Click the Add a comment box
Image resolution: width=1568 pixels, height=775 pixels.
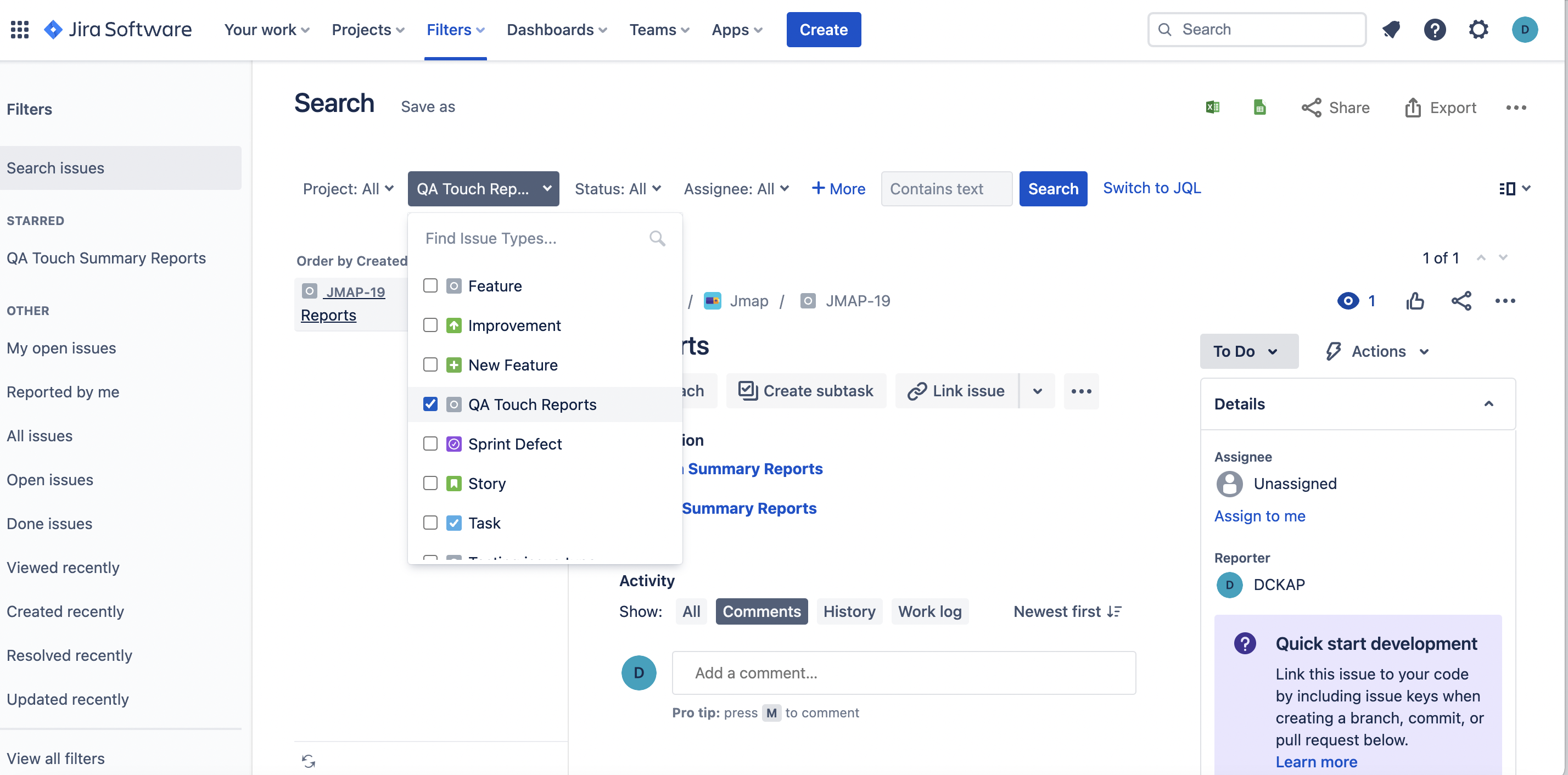[903, 672]
